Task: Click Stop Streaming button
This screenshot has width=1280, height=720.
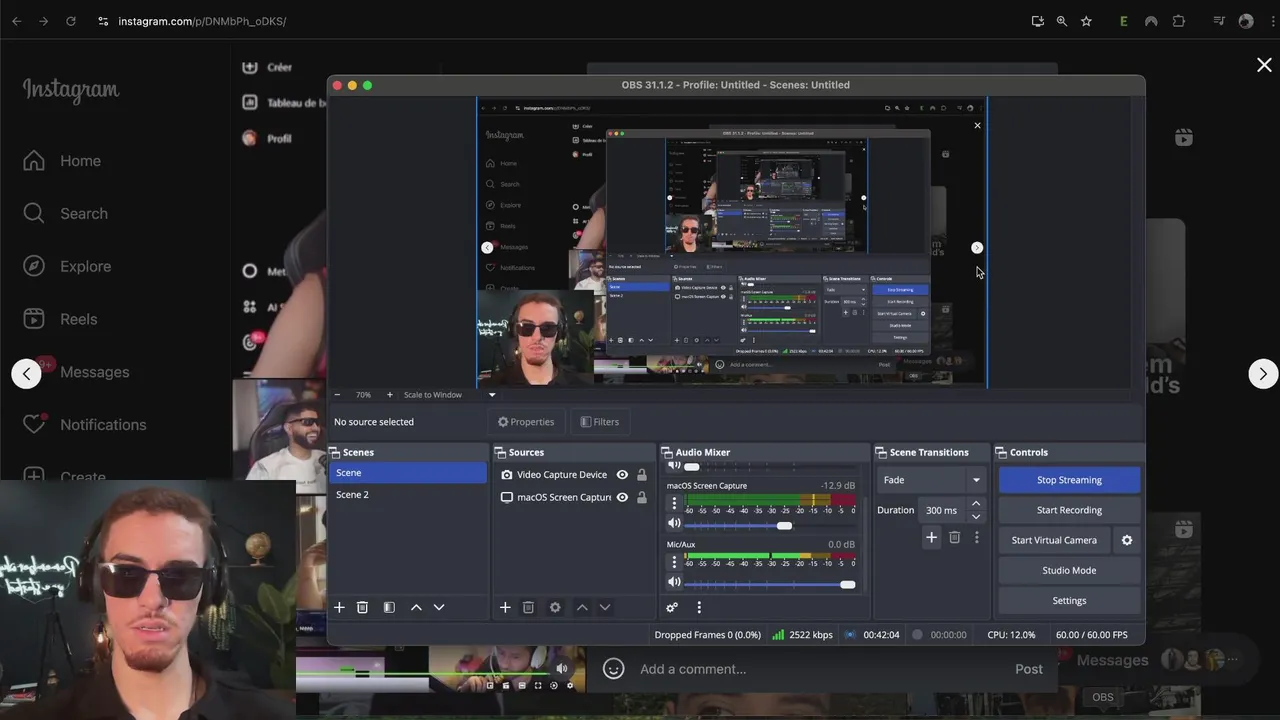Action: pyautogui.click(x=1069, y=480)
